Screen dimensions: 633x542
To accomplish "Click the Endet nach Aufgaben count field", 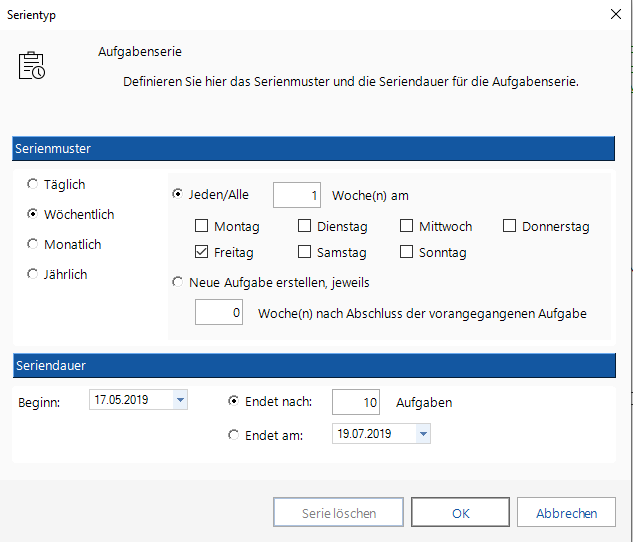I will [x=356, y=402].
